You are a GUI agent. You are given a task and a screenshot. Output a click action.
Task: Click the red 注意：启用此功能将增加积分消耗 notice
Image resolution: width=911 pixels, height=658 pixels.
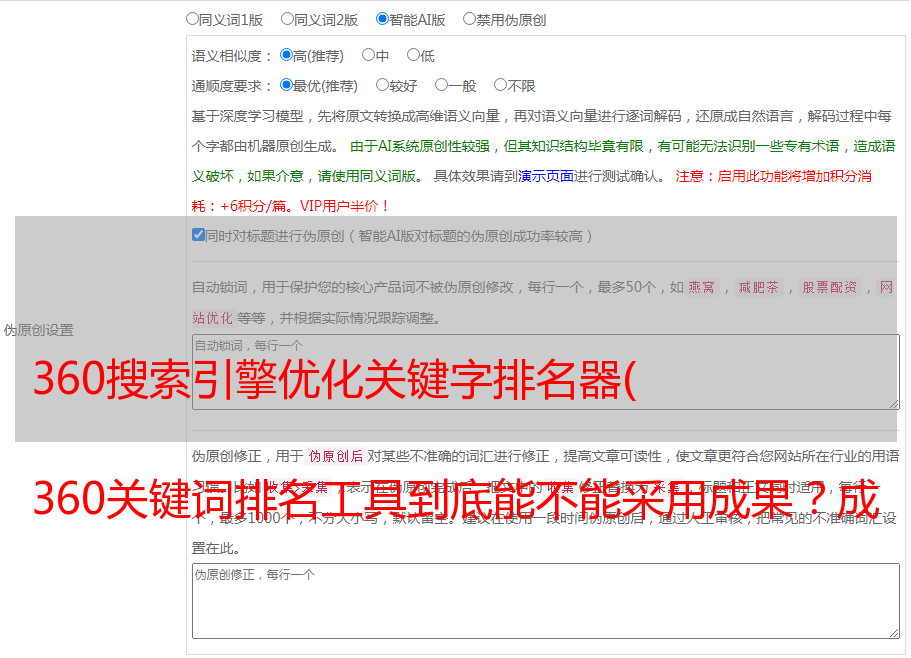531,191
